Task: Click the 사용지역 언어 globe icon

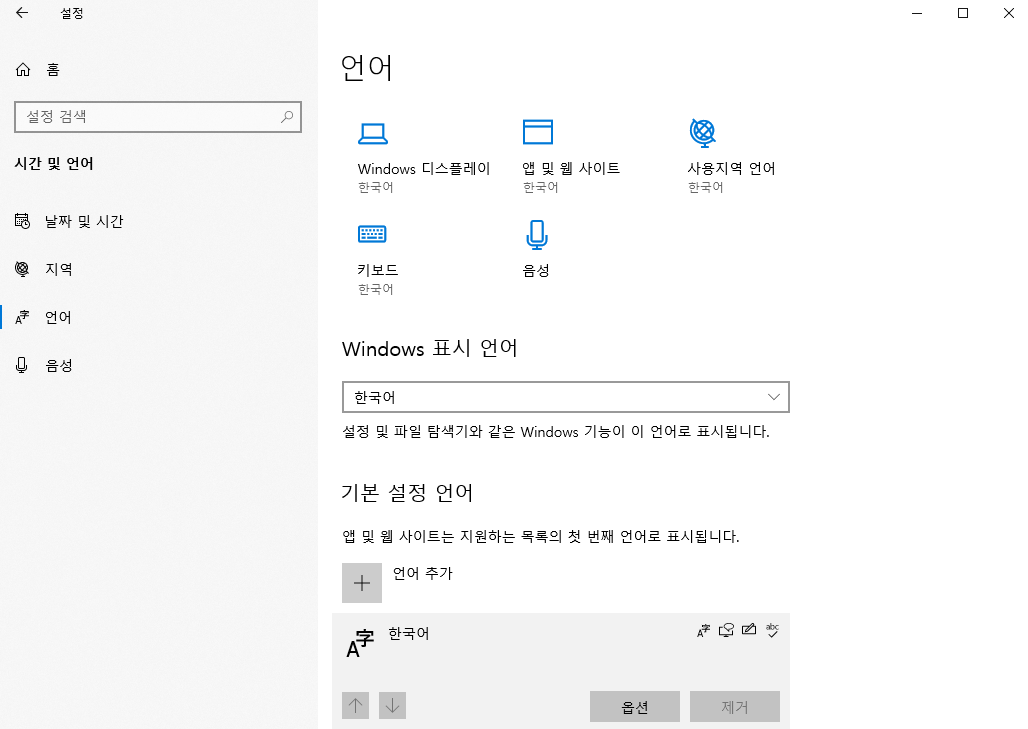Action: (x=702, y=132)
